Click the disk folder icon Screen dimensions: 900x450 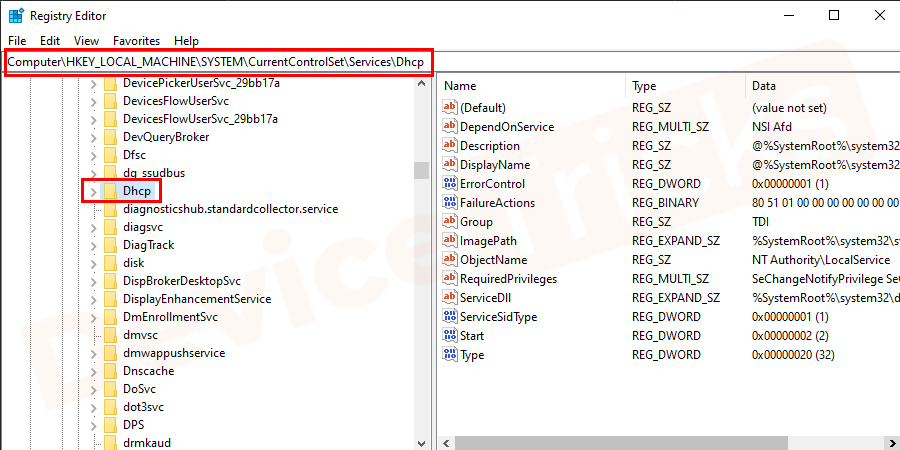click(x=110, y=263)
